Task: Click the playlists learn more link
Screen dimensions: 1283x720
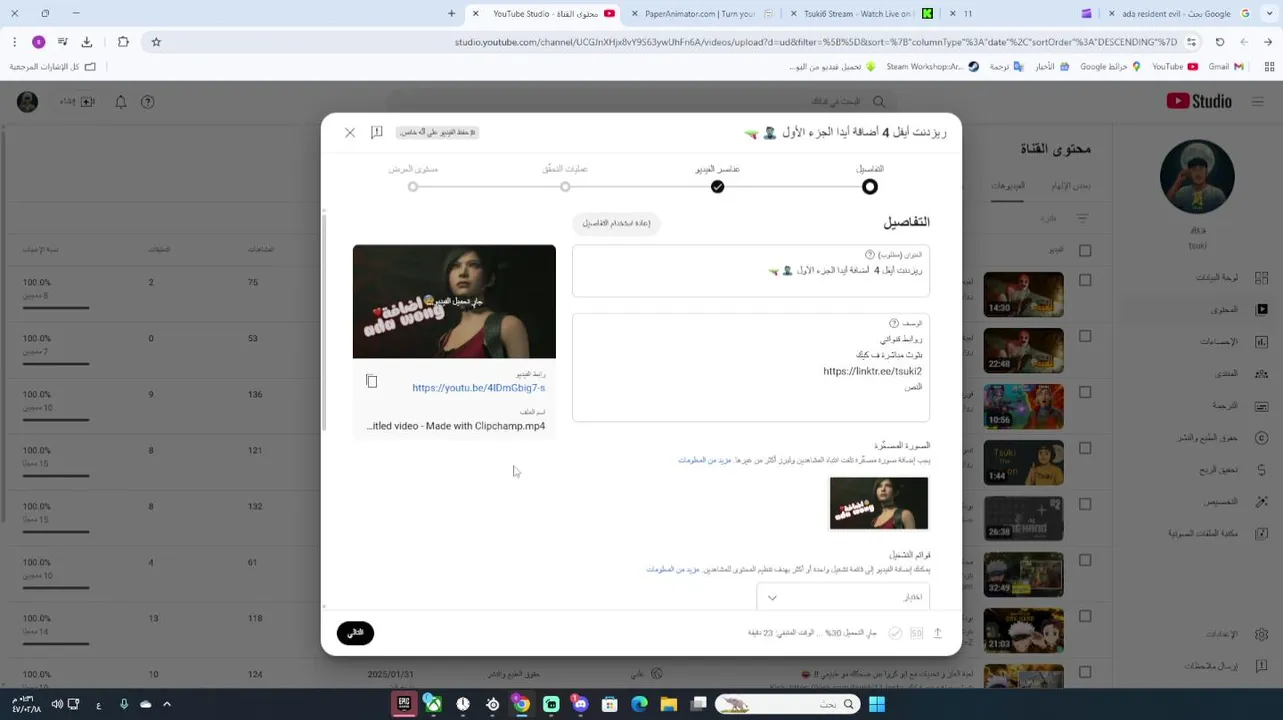Action: pyautogui.click(x=672, y=569)
